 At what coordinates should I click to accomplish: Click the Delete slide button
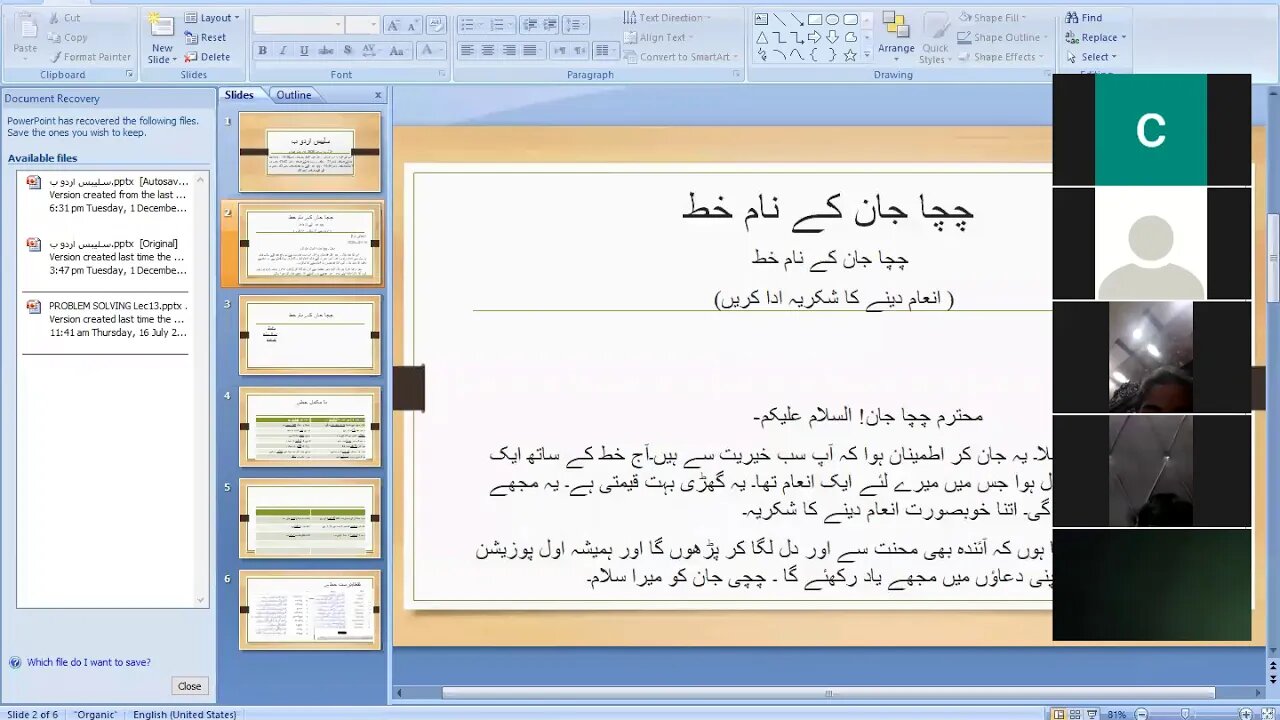(x=207, y=57)
